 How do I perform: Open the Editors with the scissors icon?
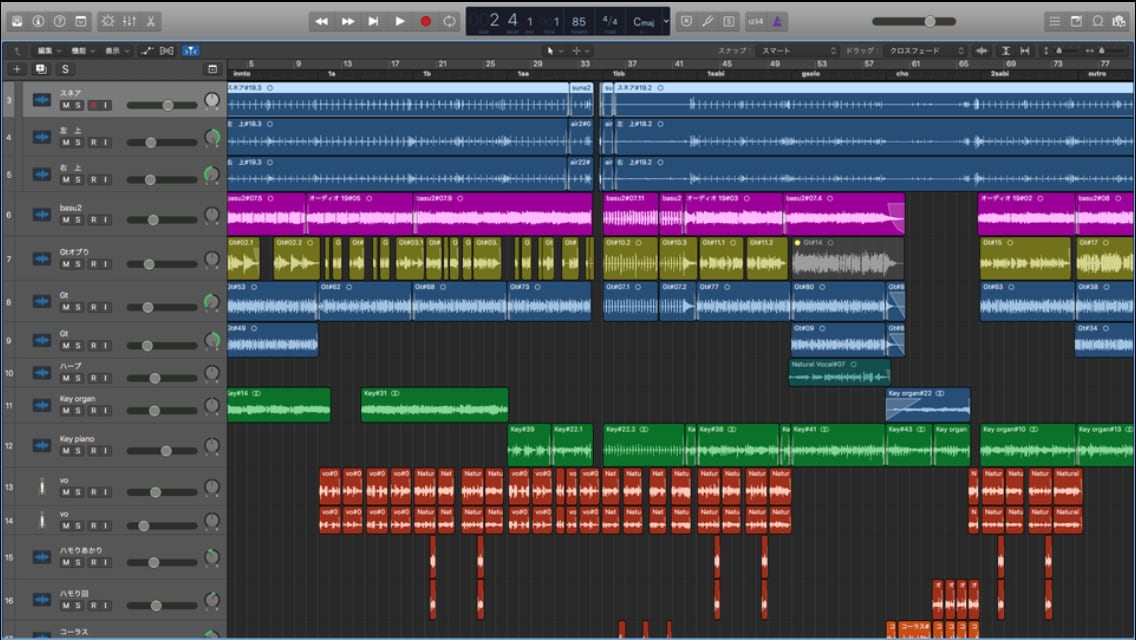point(151,21)
